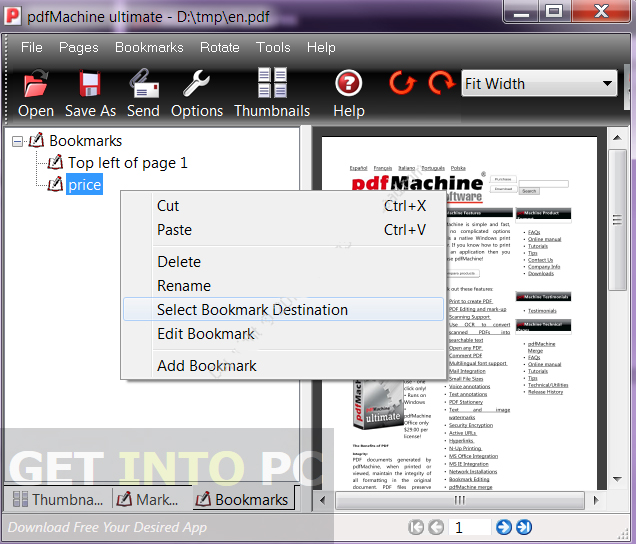This screenshot has height=544, width=636.
Task: Click the page number input field
Action: click(x=470, y=527)
